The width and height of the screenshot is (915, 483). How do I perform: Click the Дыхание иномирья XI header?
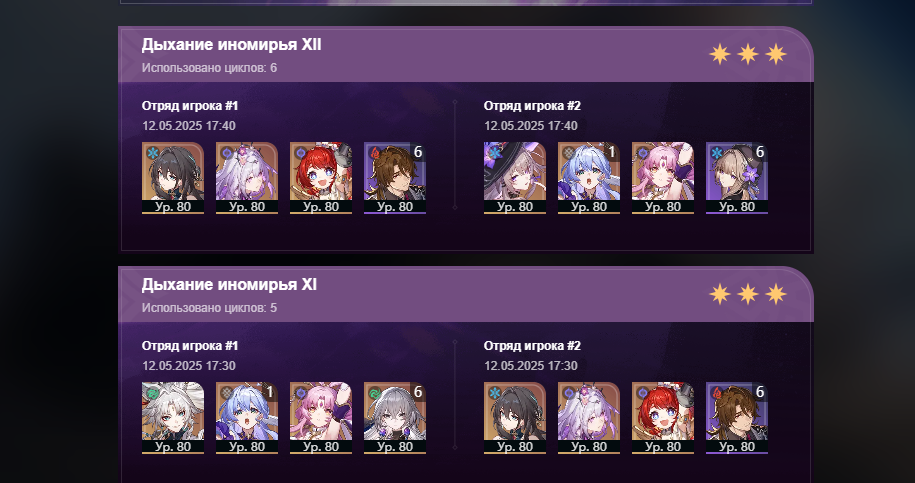229,285
